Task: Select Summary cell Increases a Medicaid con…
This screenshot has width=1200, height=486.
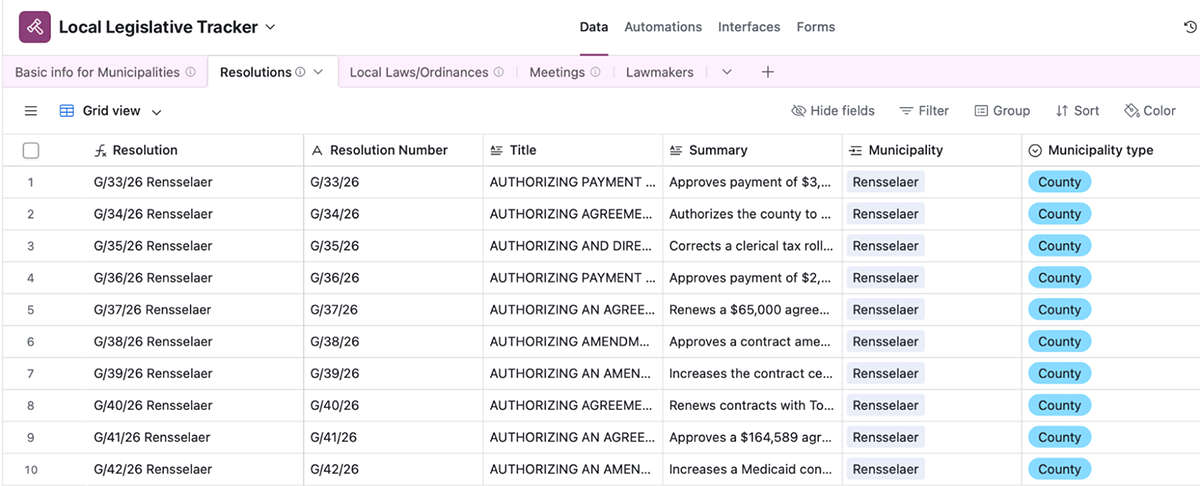Action: click(752, 469)
